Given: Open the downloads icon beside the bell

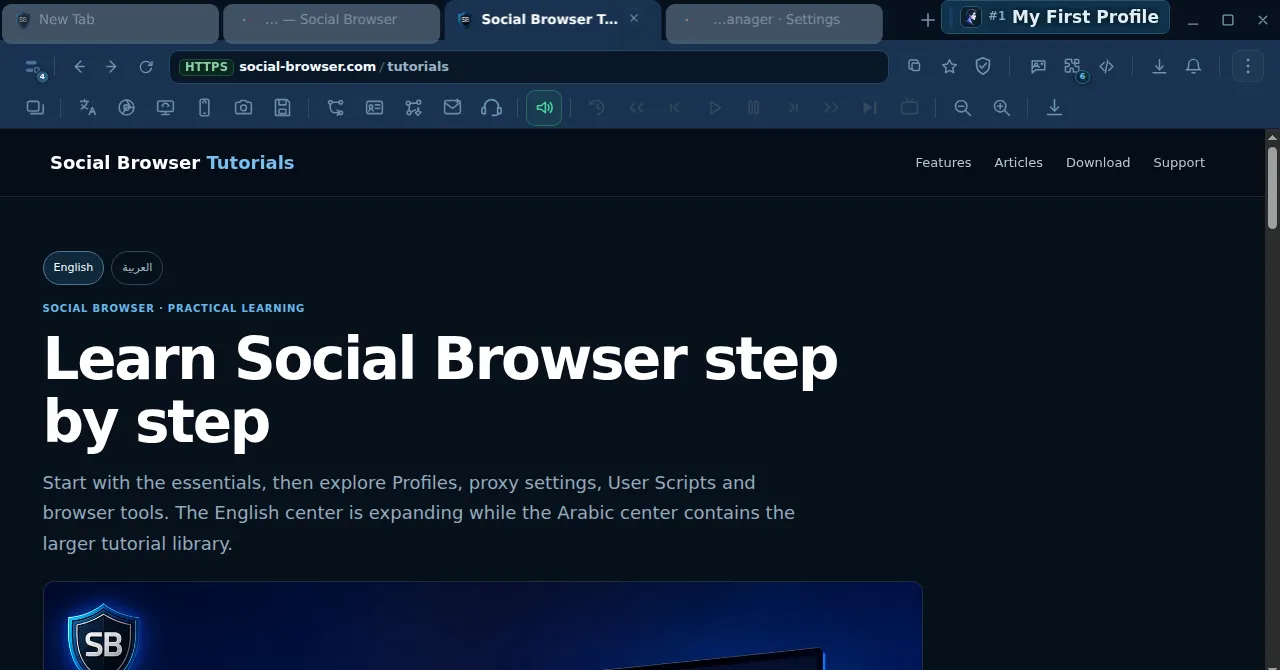Looking at the screenshot, I should coord(1159,66).
